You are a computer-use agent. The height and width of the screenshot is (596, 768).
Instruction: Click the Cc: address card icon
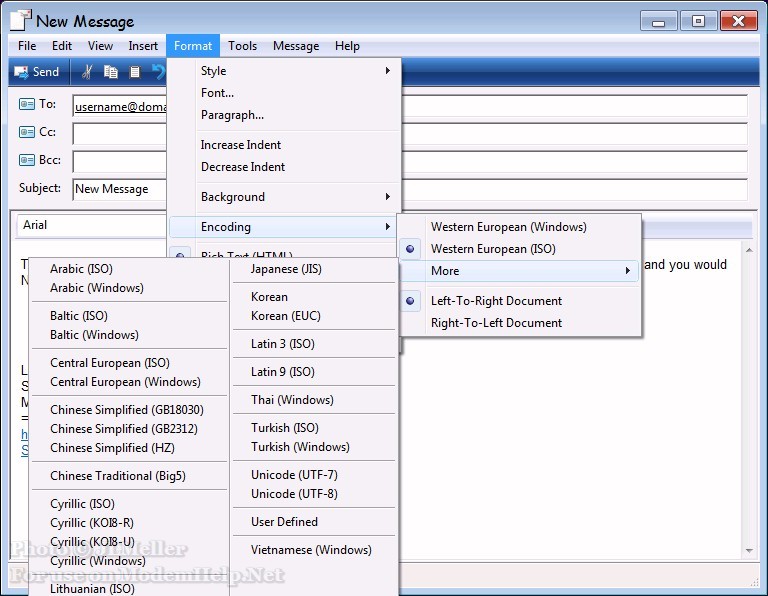[27, 132]
